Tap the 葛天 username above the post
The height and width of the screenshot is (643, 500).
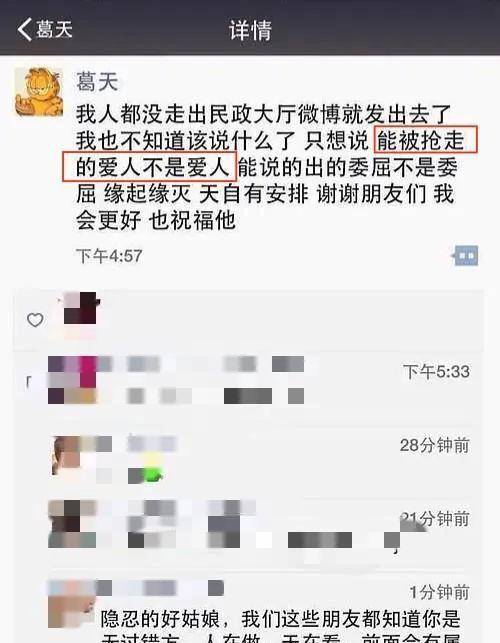click(x=97, y=81)
